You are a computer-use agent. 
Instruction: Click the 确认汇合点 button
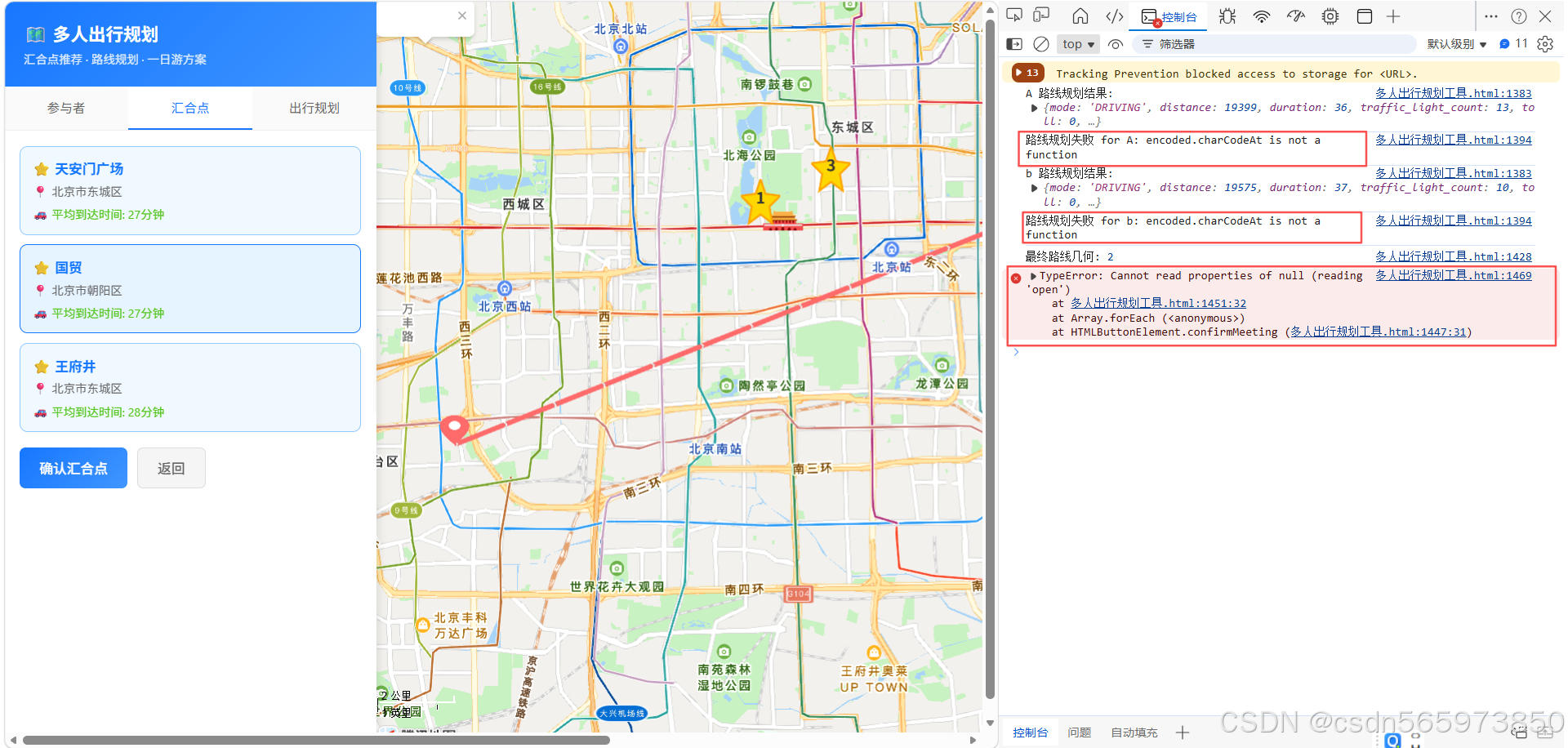click(73, 468)
